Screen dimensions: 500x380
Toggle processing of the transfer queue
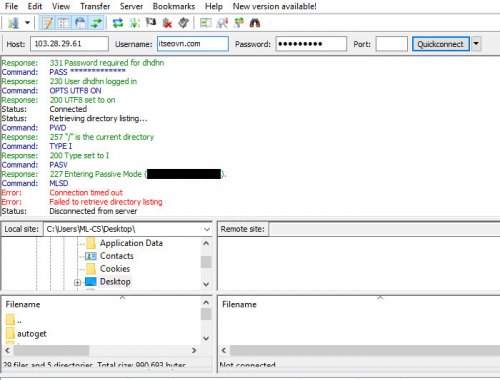pos(134,23)
